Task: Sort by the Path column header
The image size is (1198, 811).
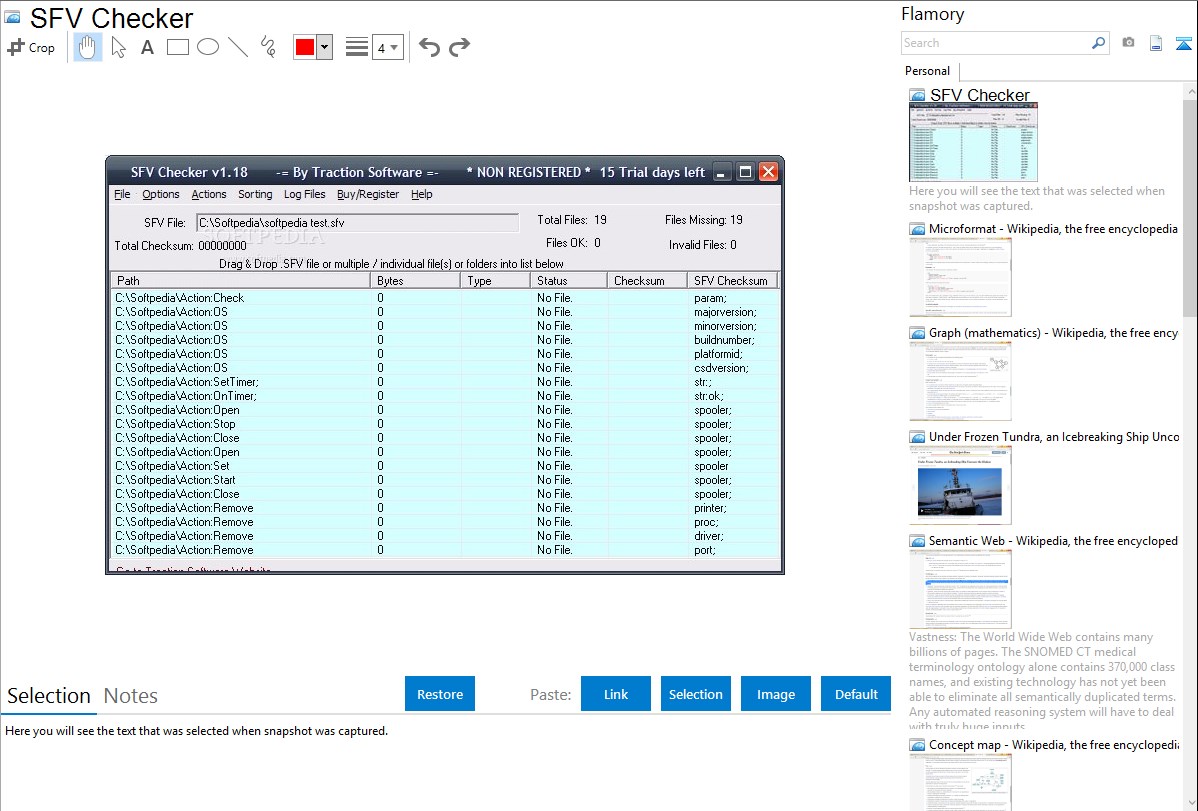Action: coord(240,281)
